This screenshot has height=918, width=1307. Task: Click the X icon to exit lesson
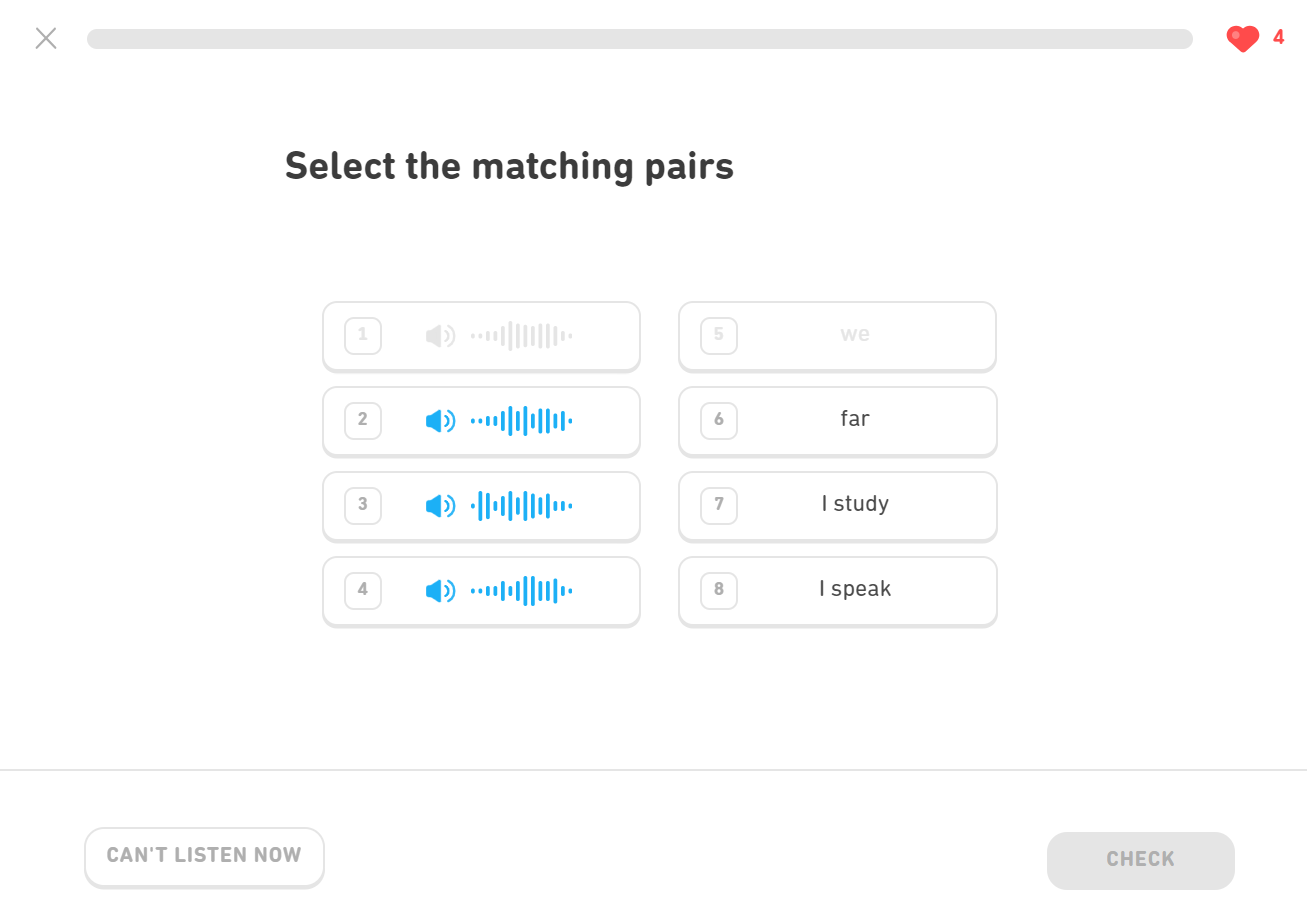(x=46, y=39)
